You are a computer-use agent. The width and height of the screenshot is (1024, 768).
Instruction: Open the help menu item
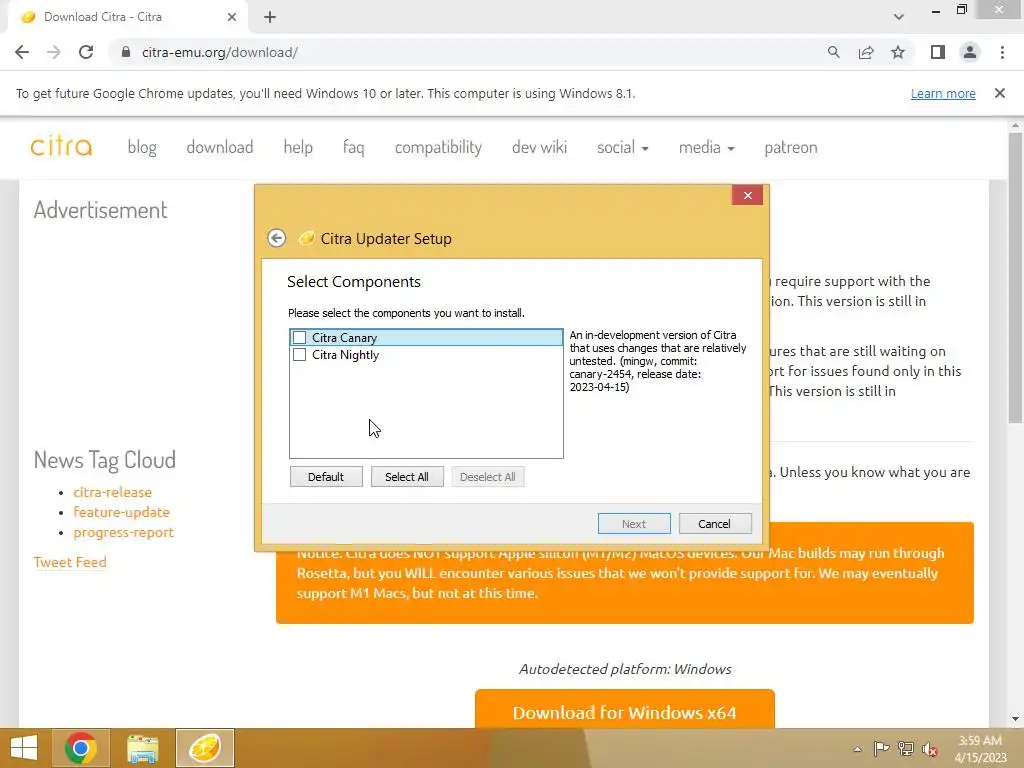pyautogui.click(x=298, y=147)
